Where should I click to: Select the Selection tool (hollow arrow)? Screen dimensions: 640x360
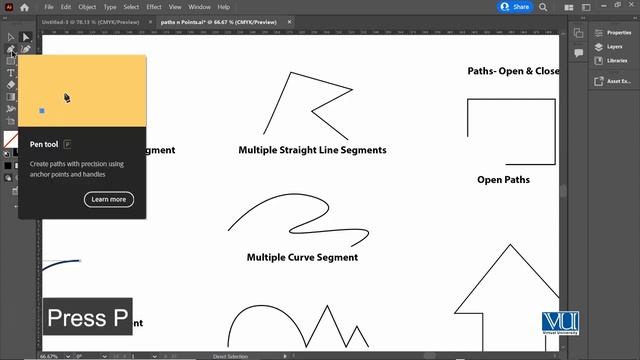[11, 38]
